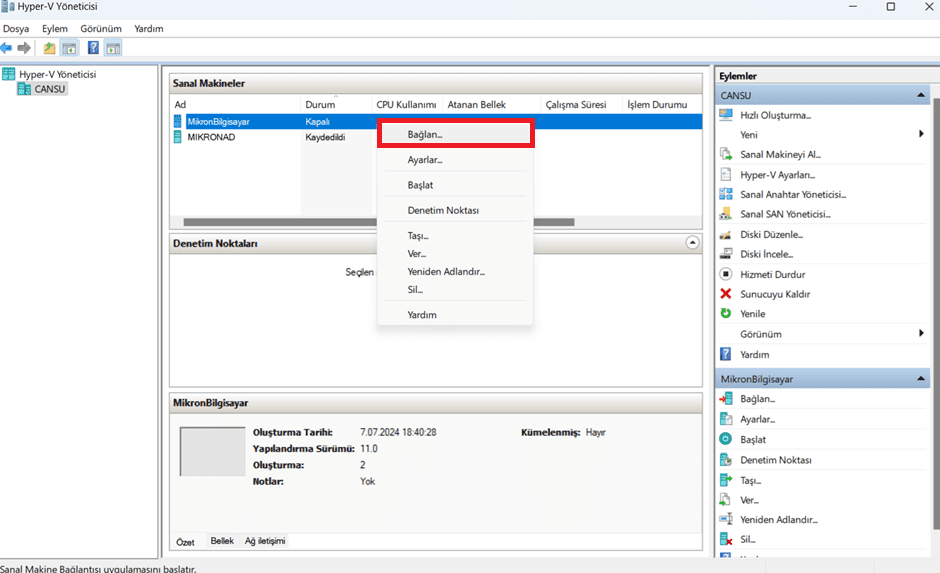Click the Başlat power icon under MikronBilgisayar

pyautogui.click(x=726, y=439)
